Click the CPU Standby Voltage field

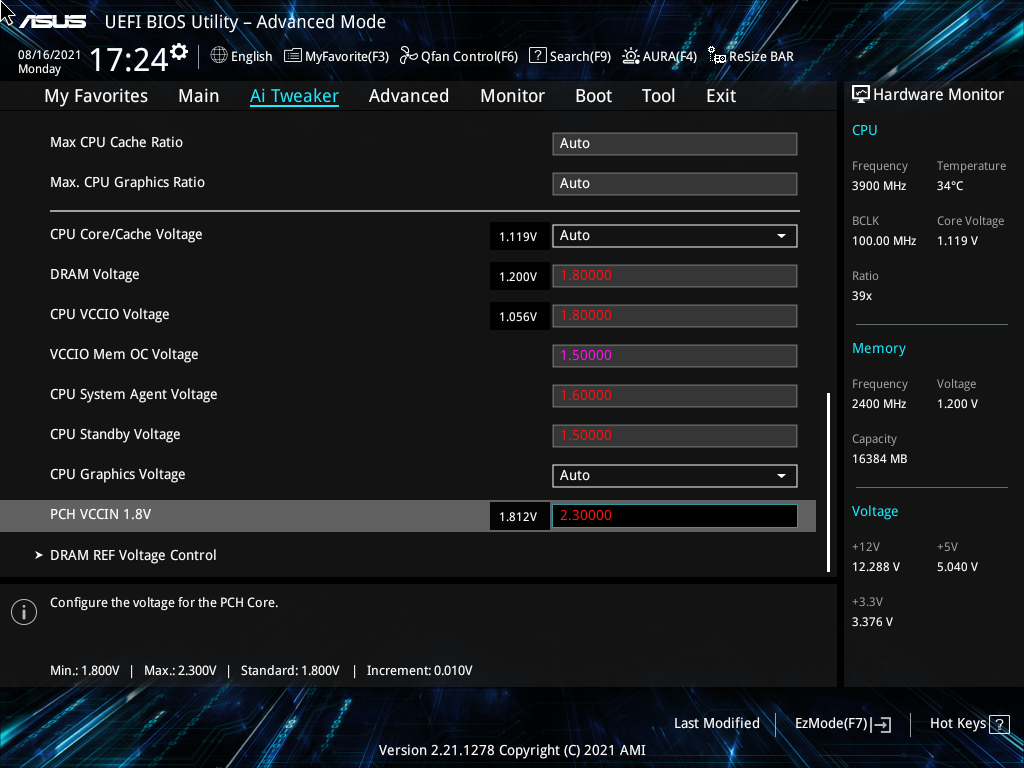(675, 436)
